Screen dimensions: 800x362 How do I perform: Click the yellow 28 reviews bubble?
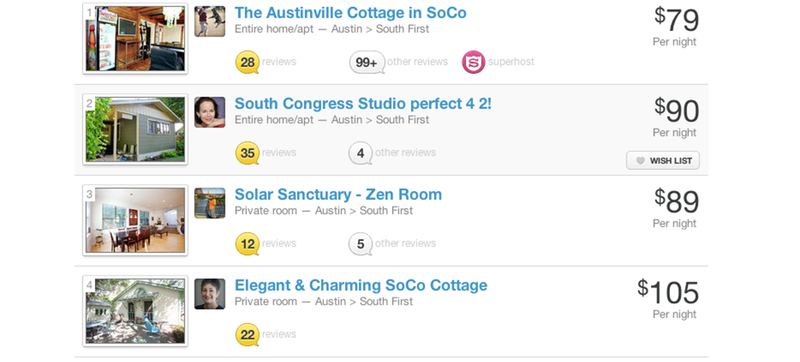(x=247, y=62)
